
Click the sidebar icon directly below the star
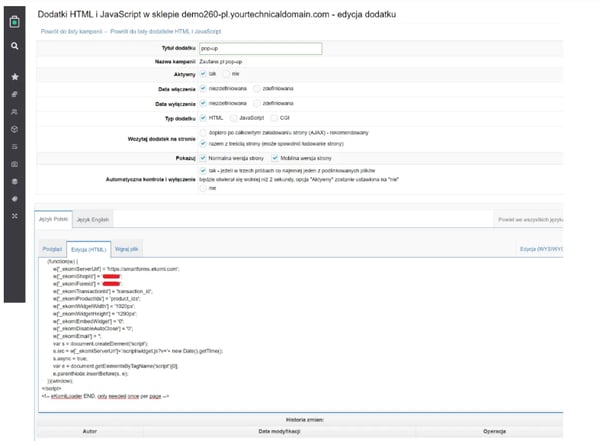point(14,94)
